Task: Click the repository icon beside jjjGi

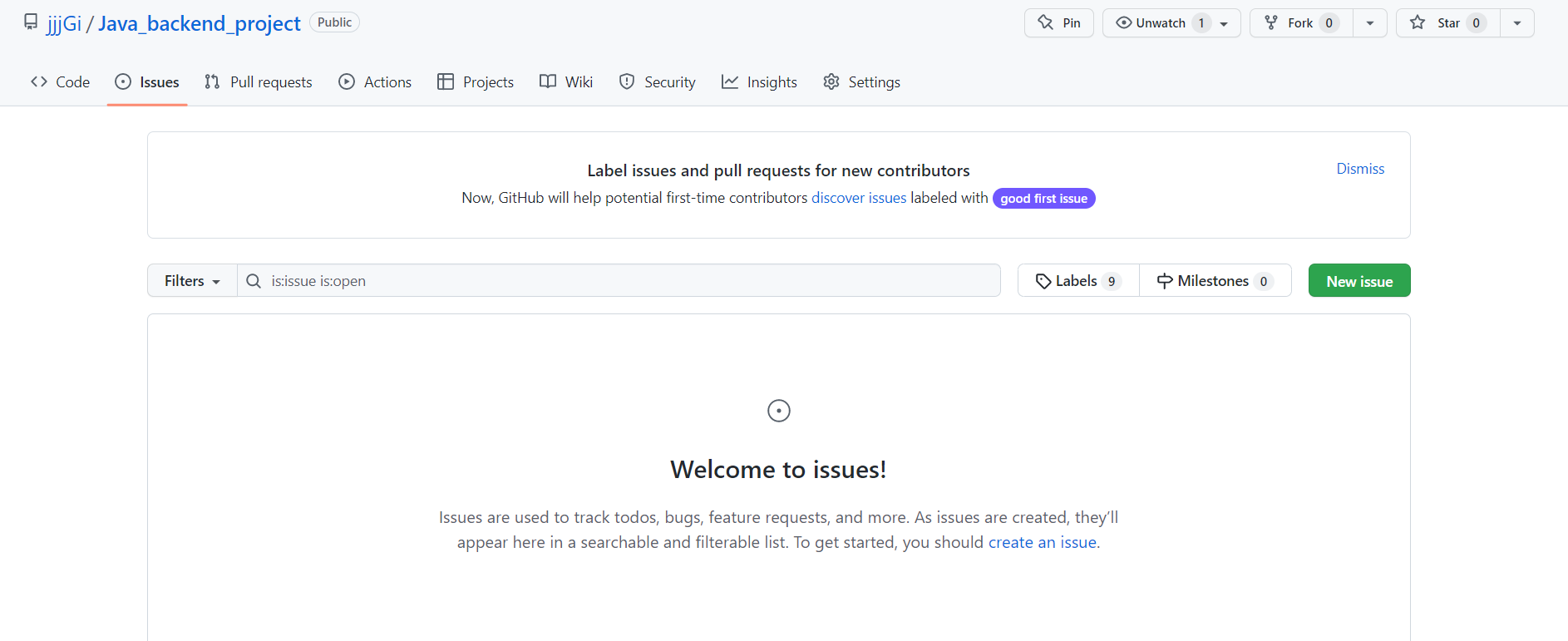Action: point(31,22)
